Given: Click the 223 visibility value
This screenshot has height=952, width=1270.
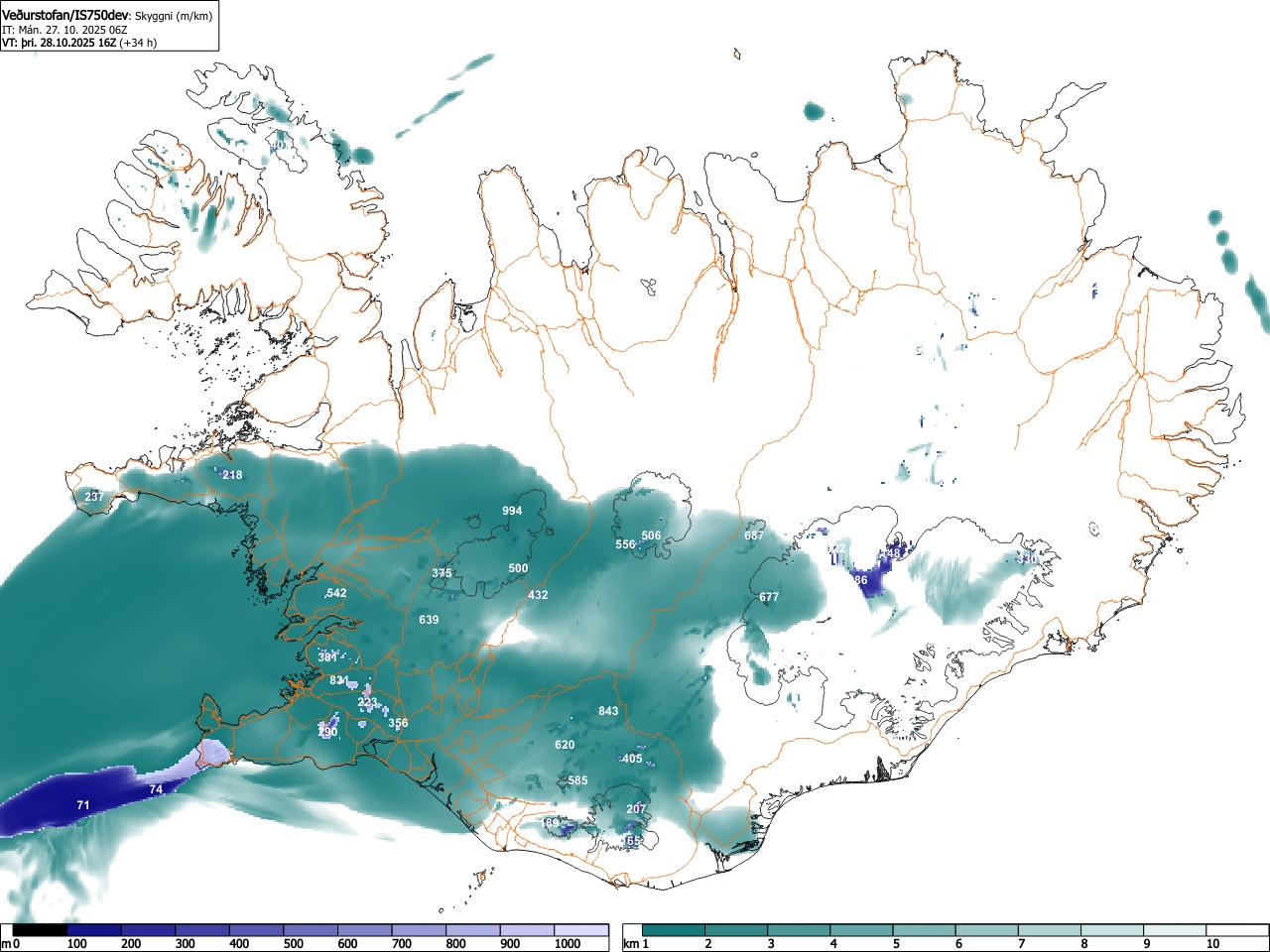Looking at the screenshot, I should (368, 702).
